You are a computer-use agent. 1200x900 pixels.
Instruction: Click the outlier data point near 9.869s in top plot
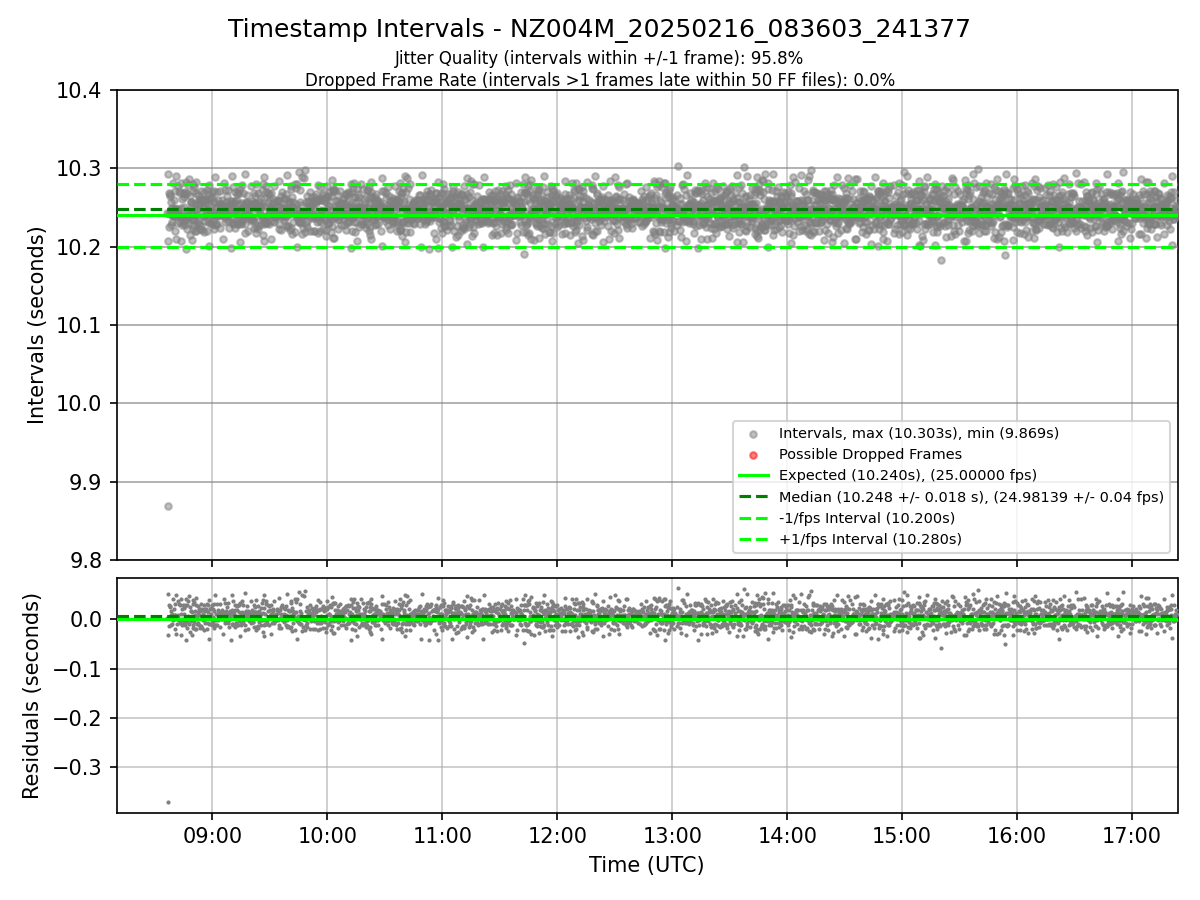pos(168,506)
